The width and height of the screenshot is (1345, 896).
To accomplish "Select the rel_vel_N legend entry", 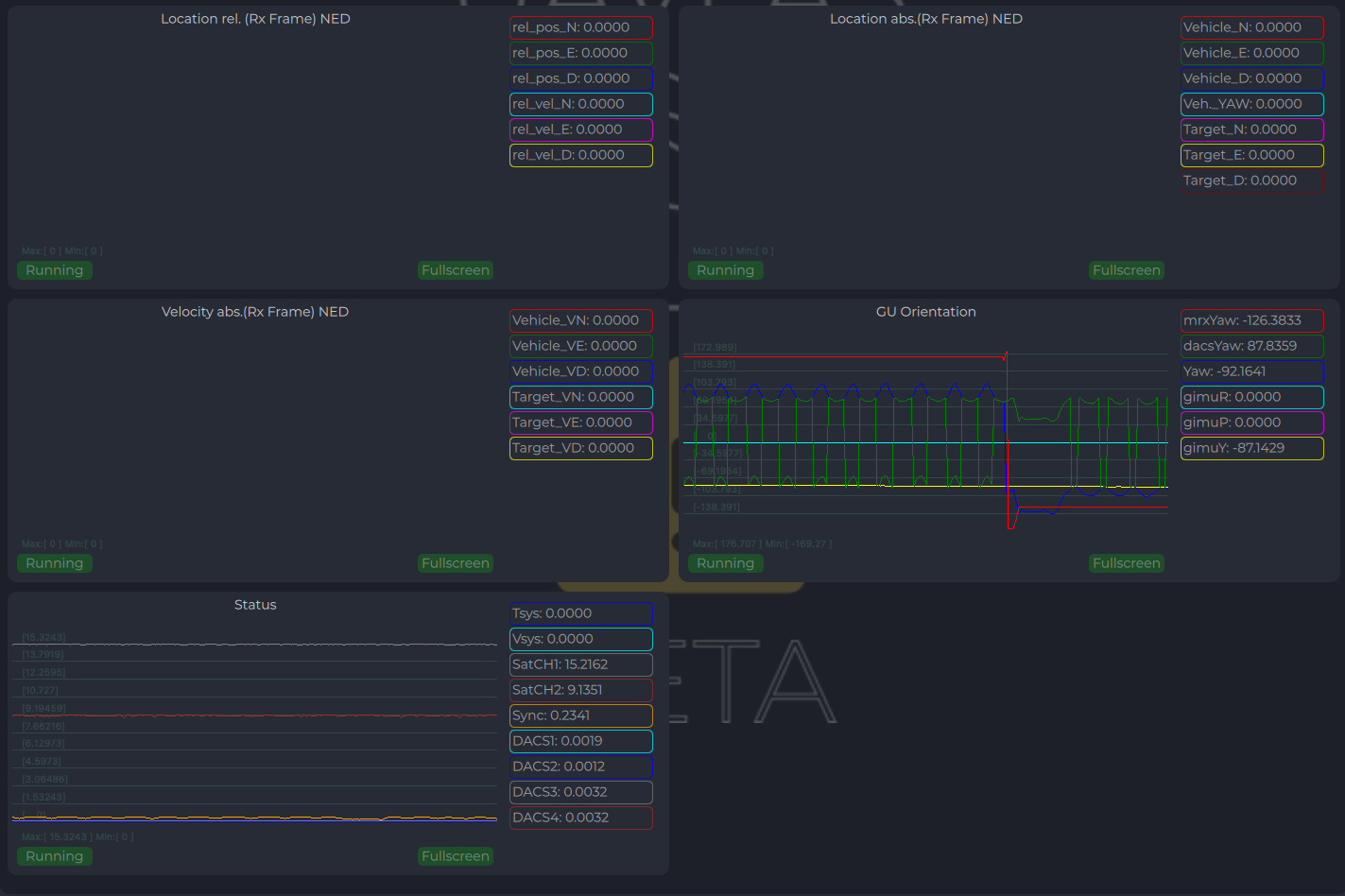I will point(581,104).
